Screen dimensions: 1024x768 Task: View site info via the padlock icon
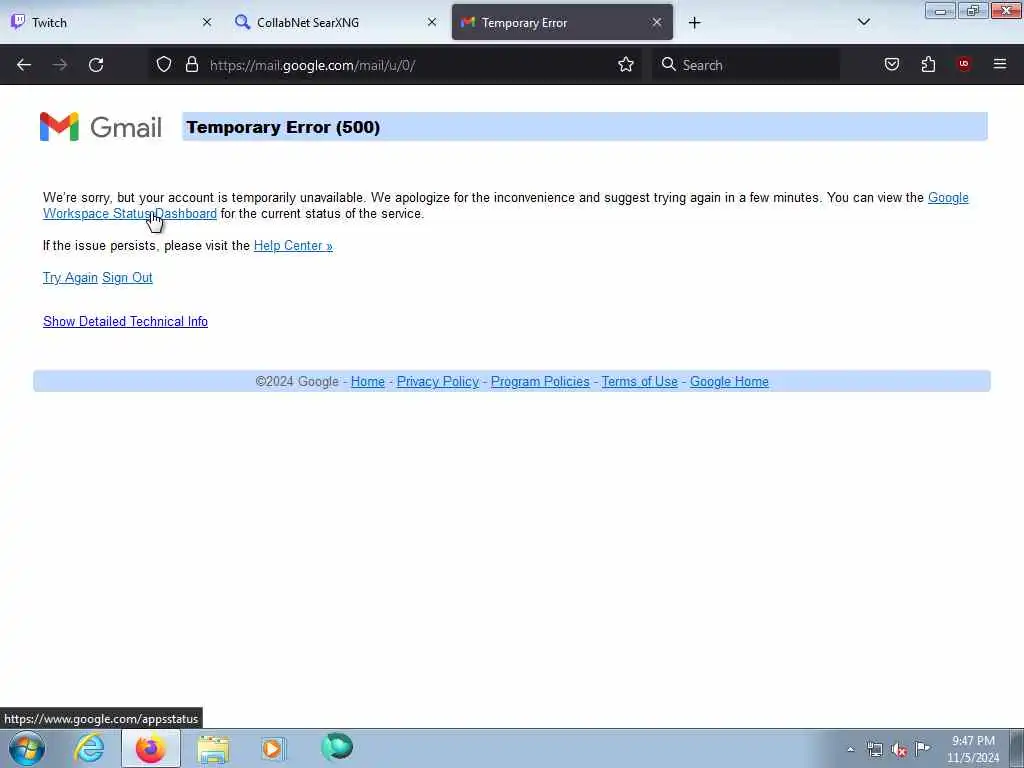pos(191,64)
